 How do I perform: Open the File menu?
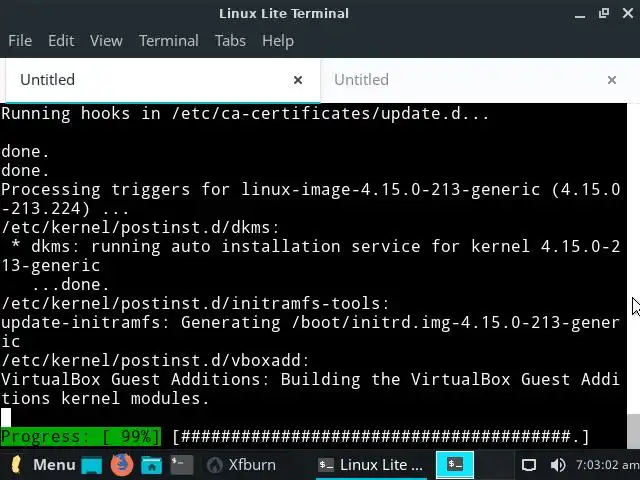click(x=20, y=40)
